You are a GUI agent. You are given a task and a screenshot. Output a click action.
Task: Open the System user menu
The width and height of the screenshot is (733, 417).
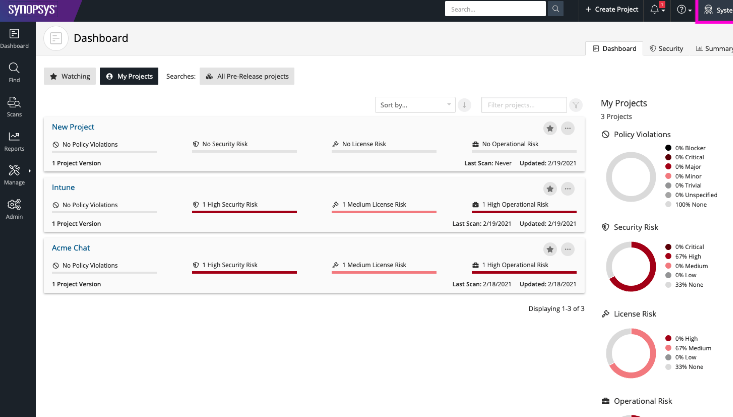717,10
